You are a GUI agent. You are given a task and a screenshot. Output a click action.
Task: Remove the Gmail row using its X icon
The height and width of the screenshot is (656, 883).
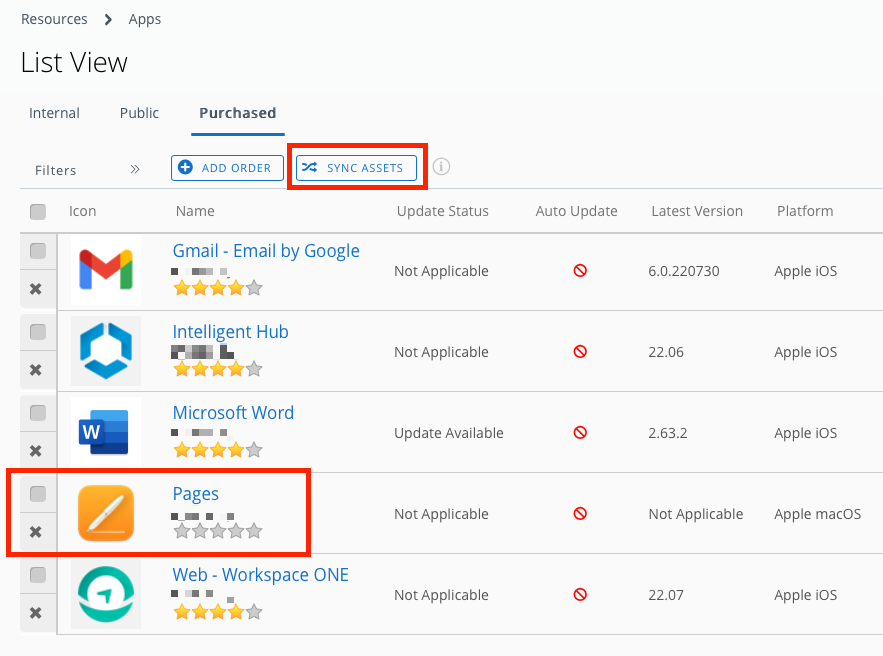point(37,289)
